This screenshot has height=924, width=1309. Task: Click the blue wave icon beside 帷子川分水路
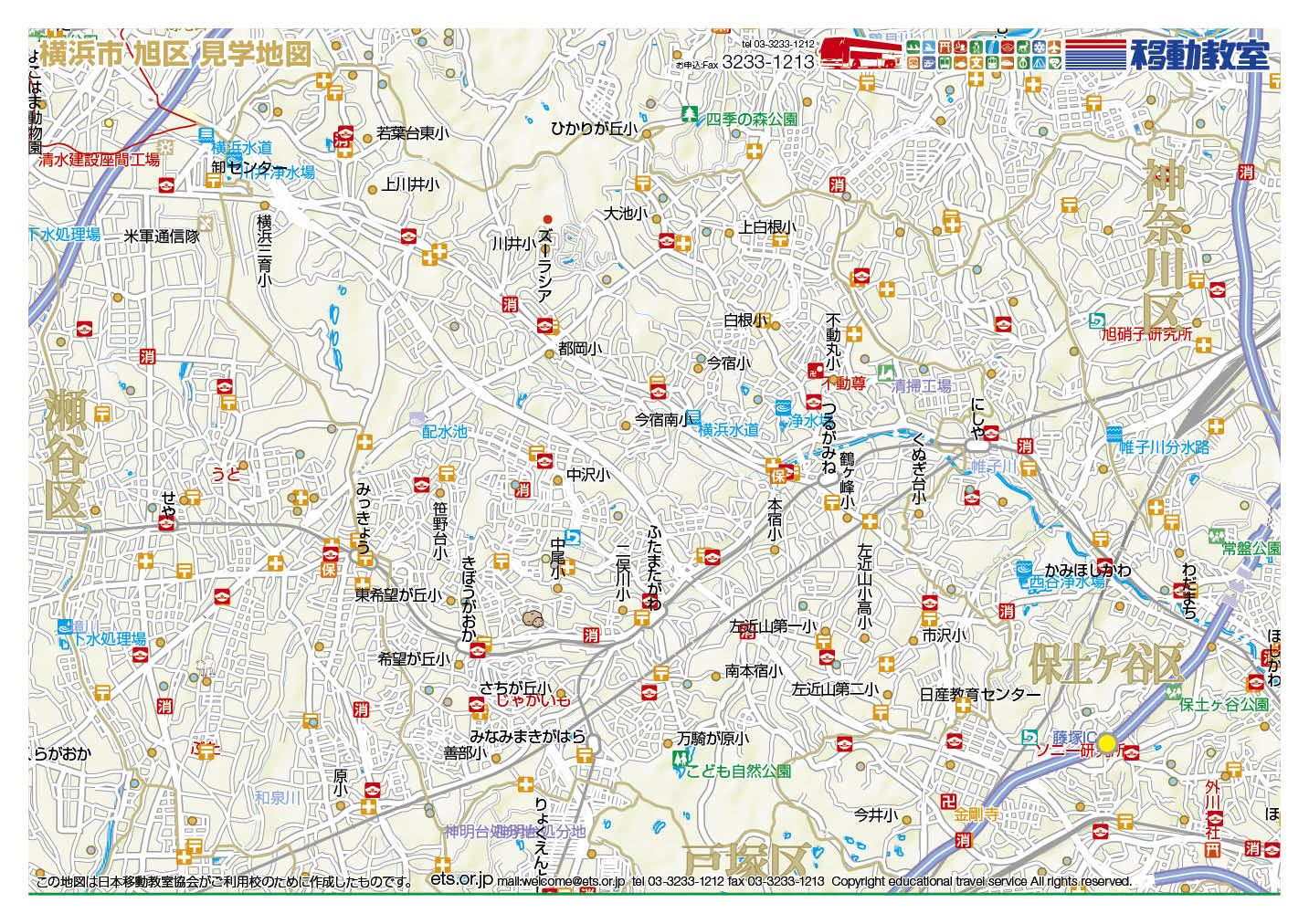1114,434
